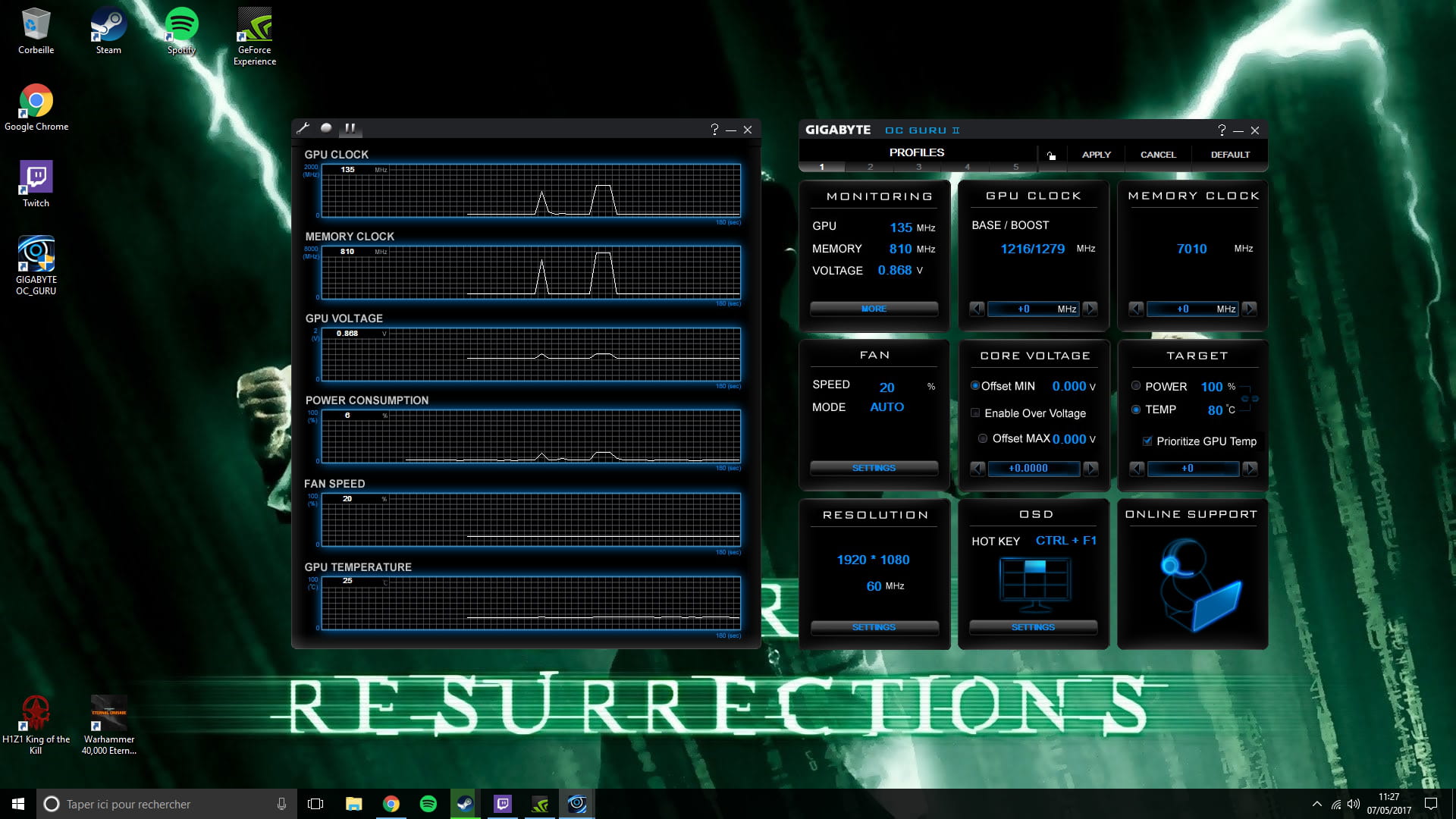Viewport: 1456px width, 819px height.
Task: Click the APPLY button
Action: 1096,155
